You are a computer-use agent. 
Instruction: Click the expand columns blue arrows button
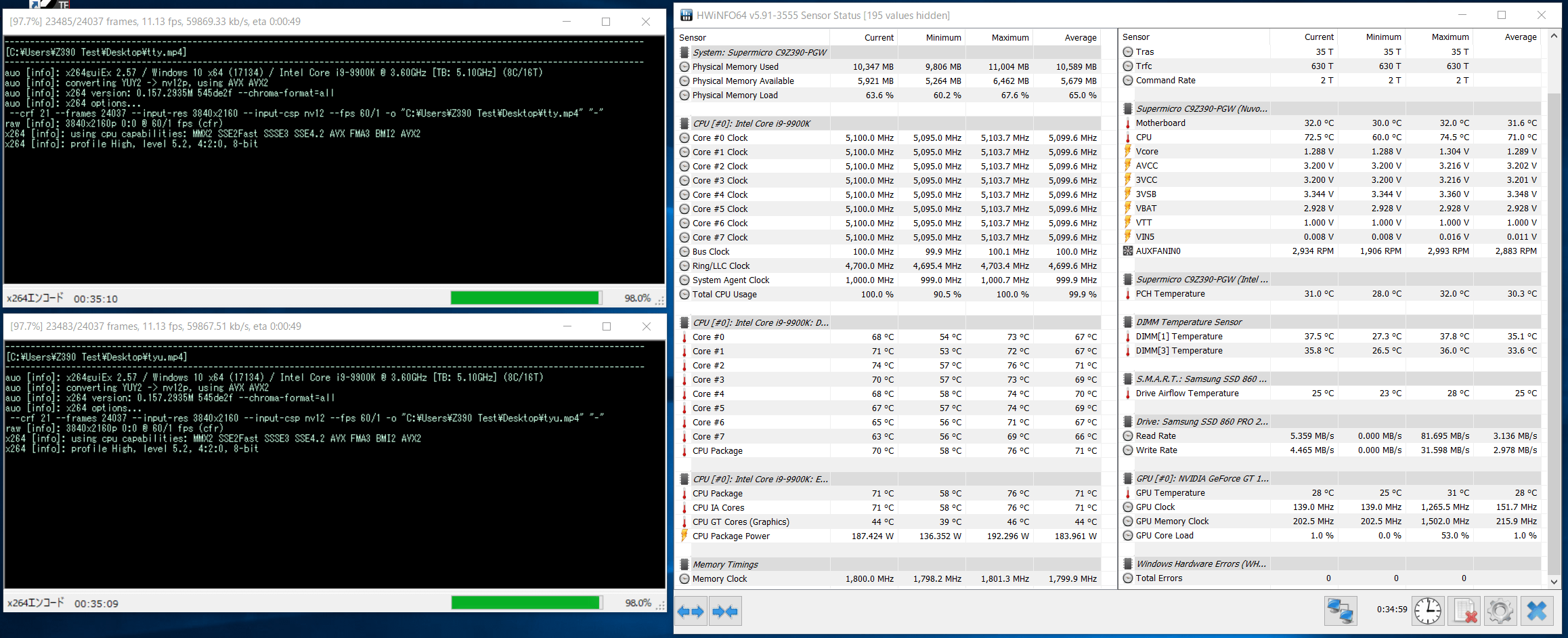(691, 612)
